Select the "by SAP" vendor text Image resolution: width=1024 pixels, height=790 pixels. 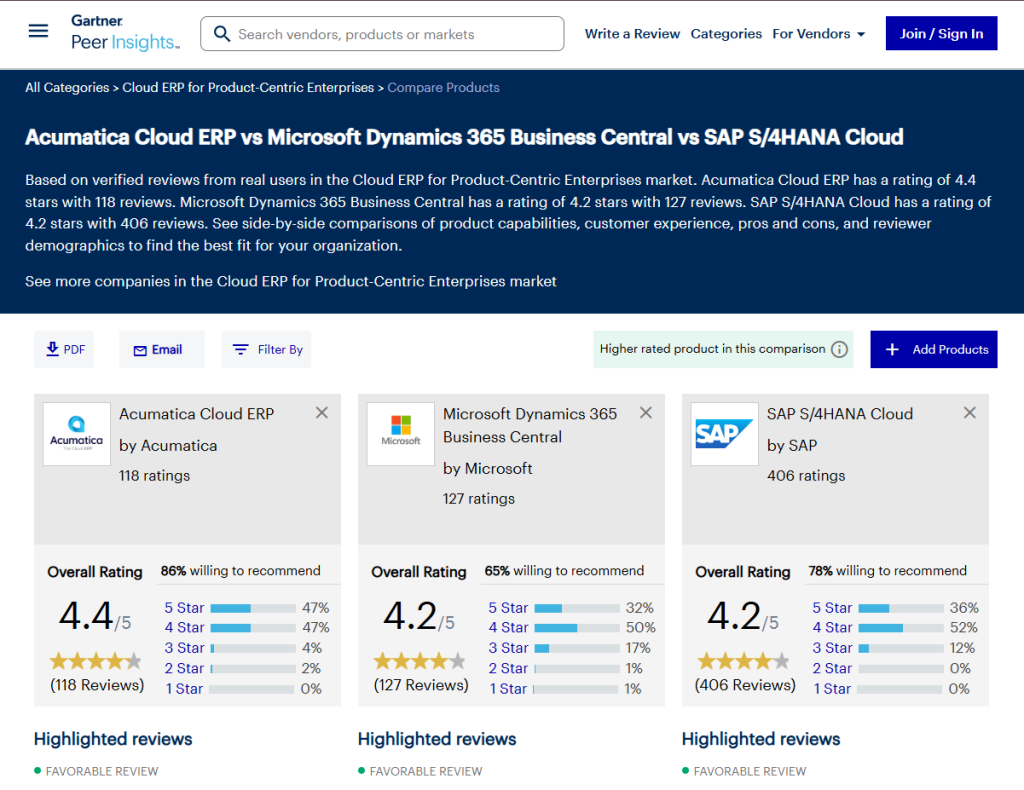point(792,445)
